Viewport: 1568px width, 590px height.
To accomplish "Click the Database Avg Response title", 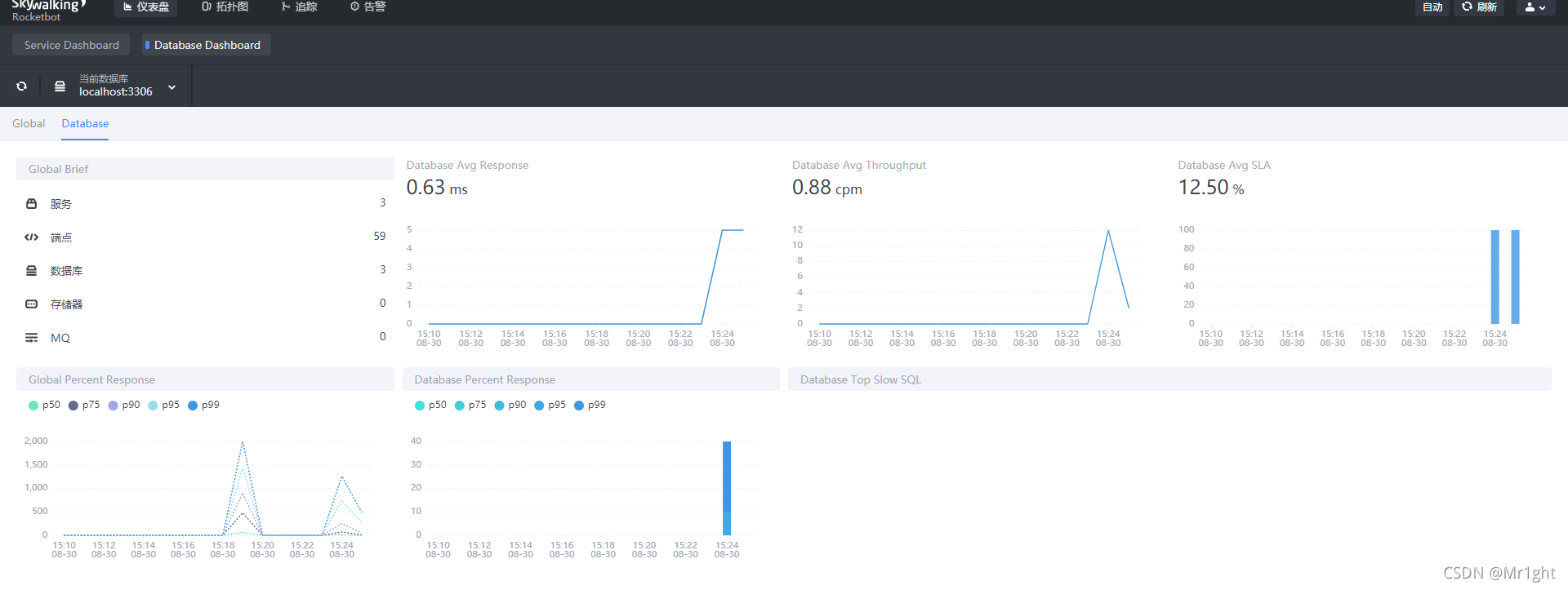I will pyautogui.click(x=467, y=165).
